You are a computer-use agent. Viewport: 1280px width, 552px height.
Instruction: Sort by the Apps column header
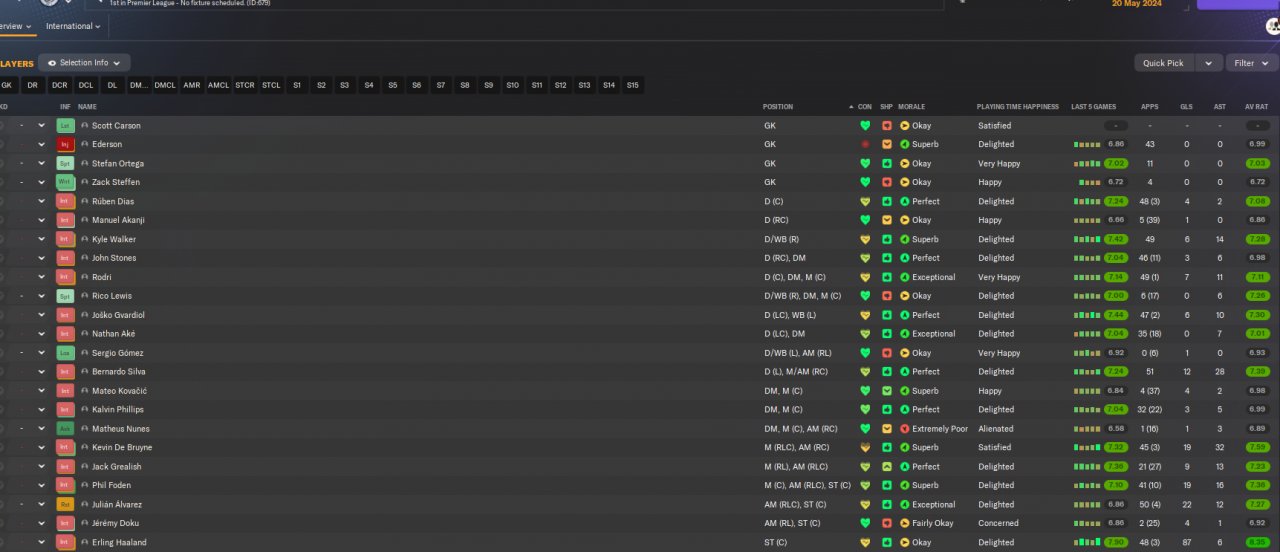[x=1150, y=107]
